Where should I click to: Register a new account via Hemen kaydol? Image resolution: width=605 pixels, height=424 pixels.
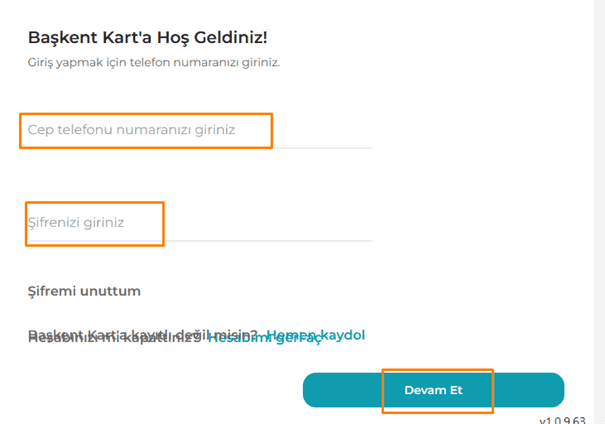345,334
